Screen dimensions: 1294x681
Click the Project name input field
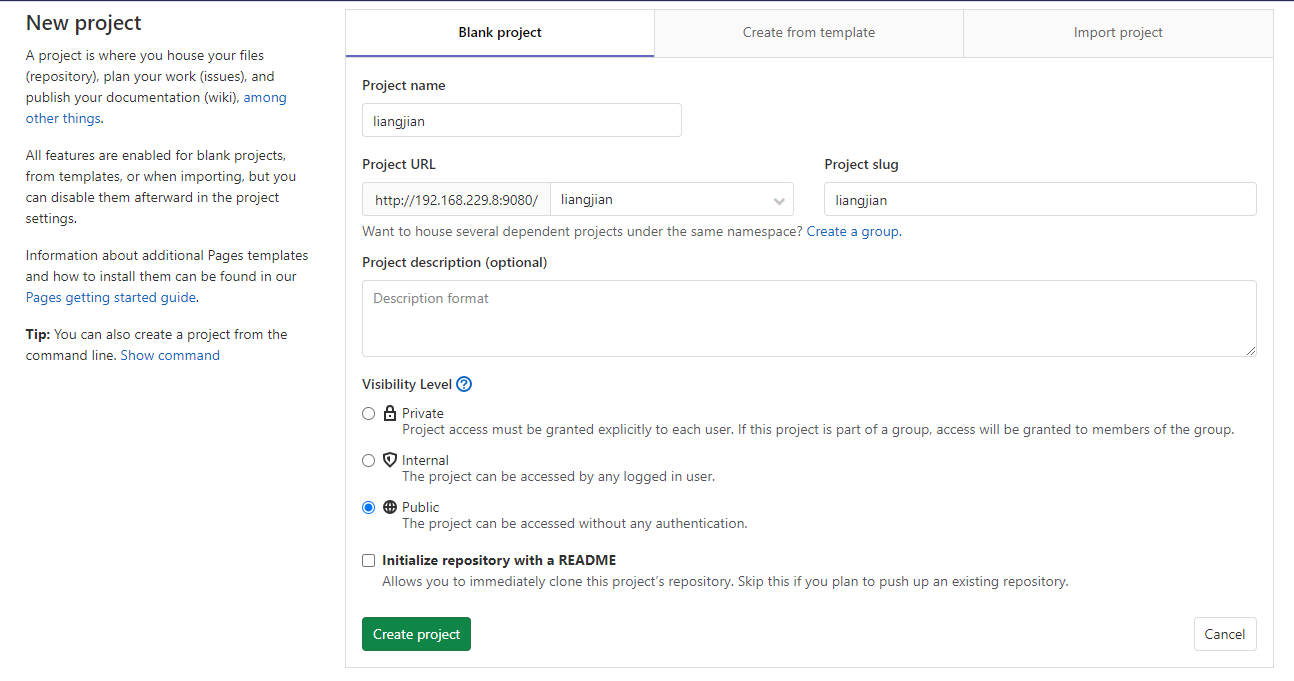(521, 121)
